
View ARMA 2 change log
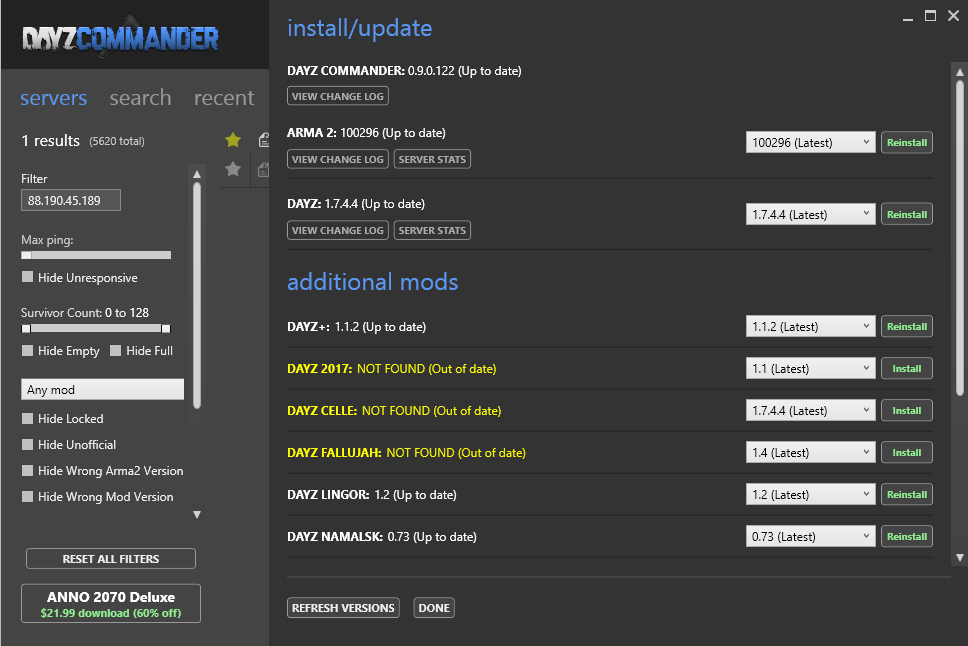click(338, 159)
